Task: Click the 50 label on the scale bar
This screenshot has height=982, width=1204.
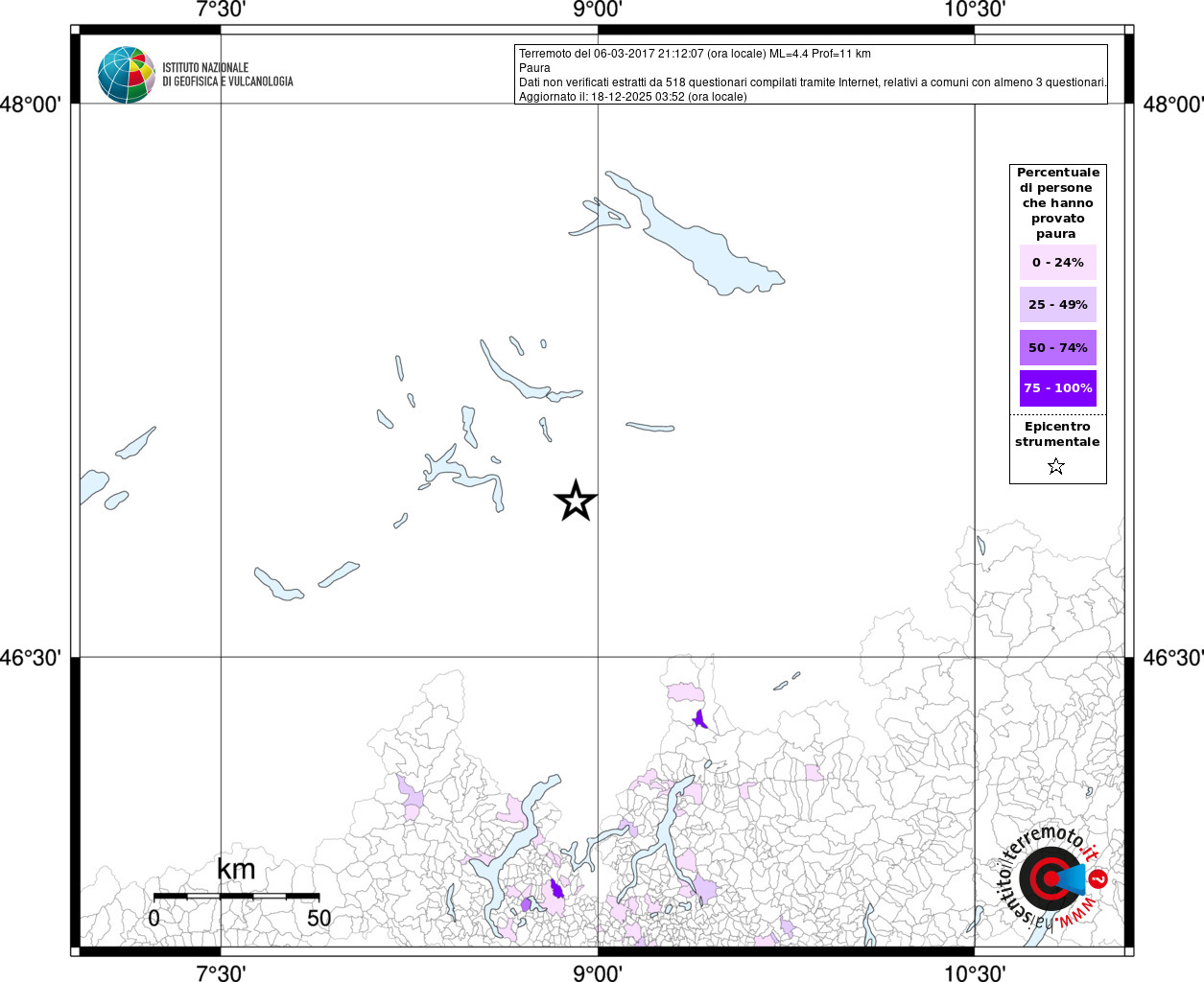Action: pyautogui.click(x=319, y=918)
